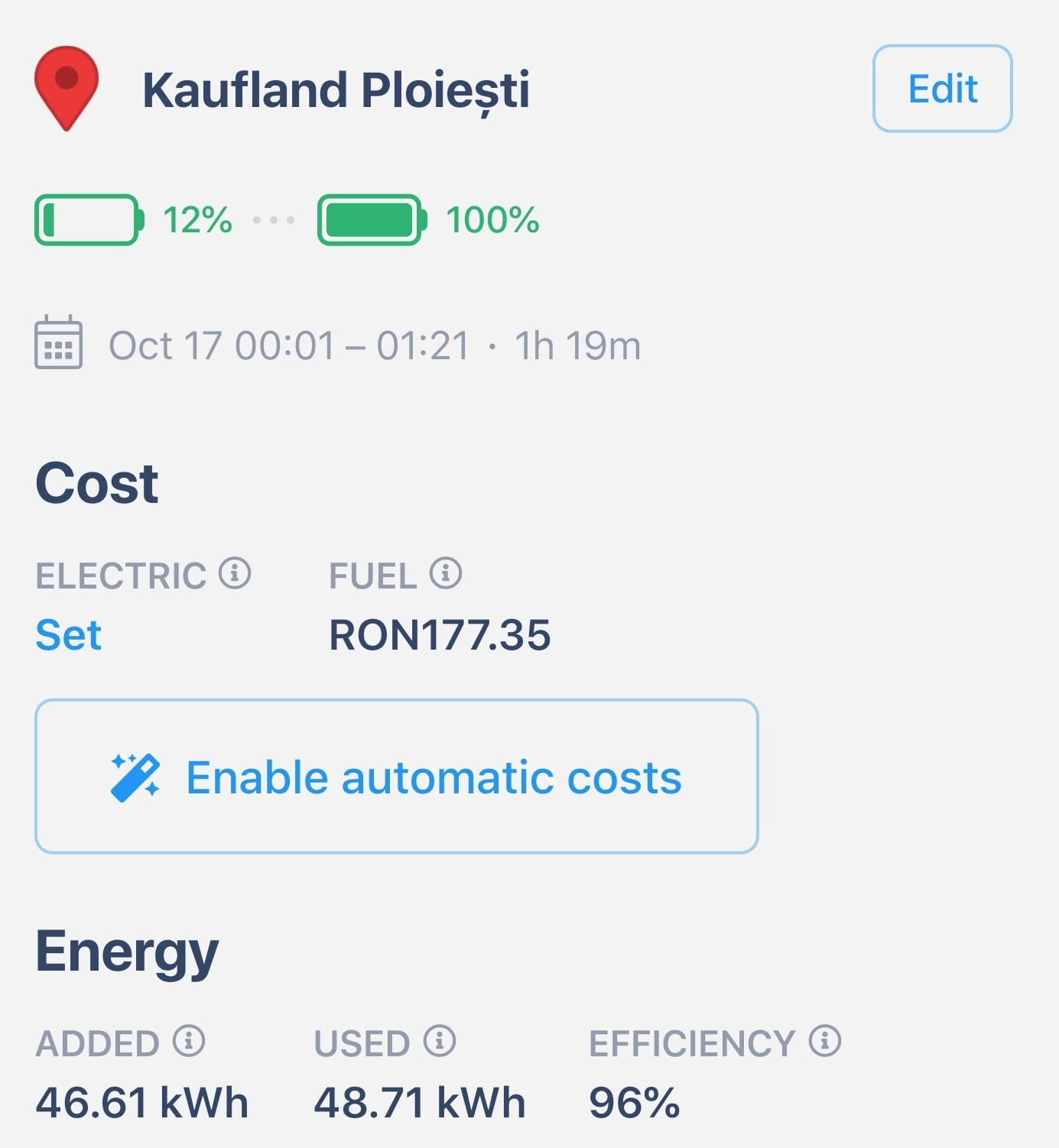
Task: Click the calendar icon beside Oct 17
Action: pyautogui.click(x=58, y=342)
